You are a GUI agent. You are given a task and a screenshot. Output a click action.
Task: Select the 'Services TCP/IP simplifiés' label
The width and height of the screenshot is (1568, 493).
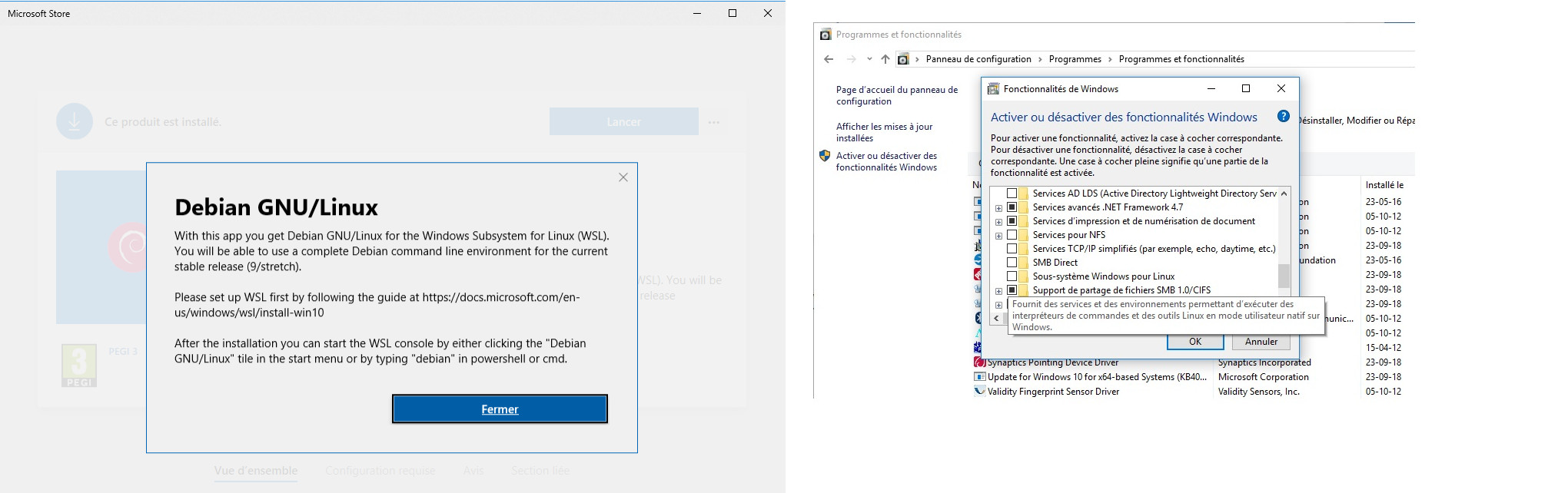pyautogui.click(x=1154, y=249)
